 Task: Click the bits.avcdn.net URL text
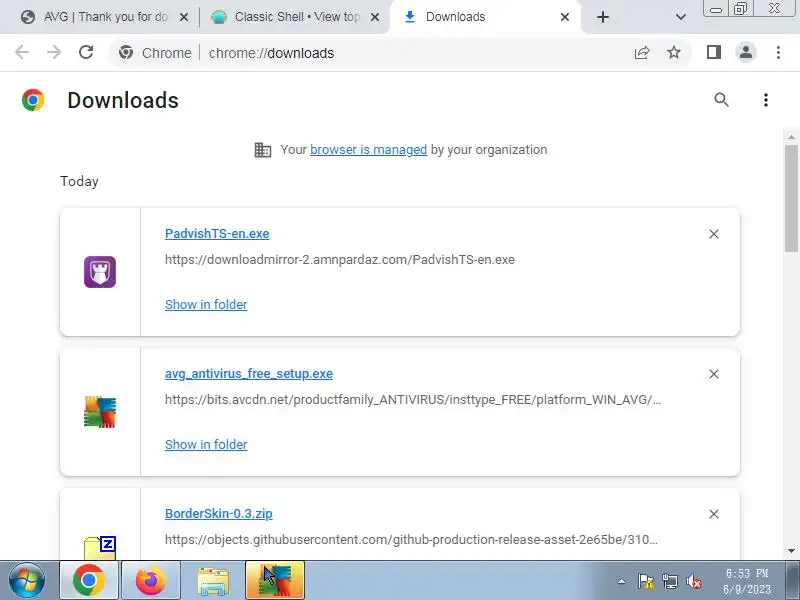tap(412, 399)
